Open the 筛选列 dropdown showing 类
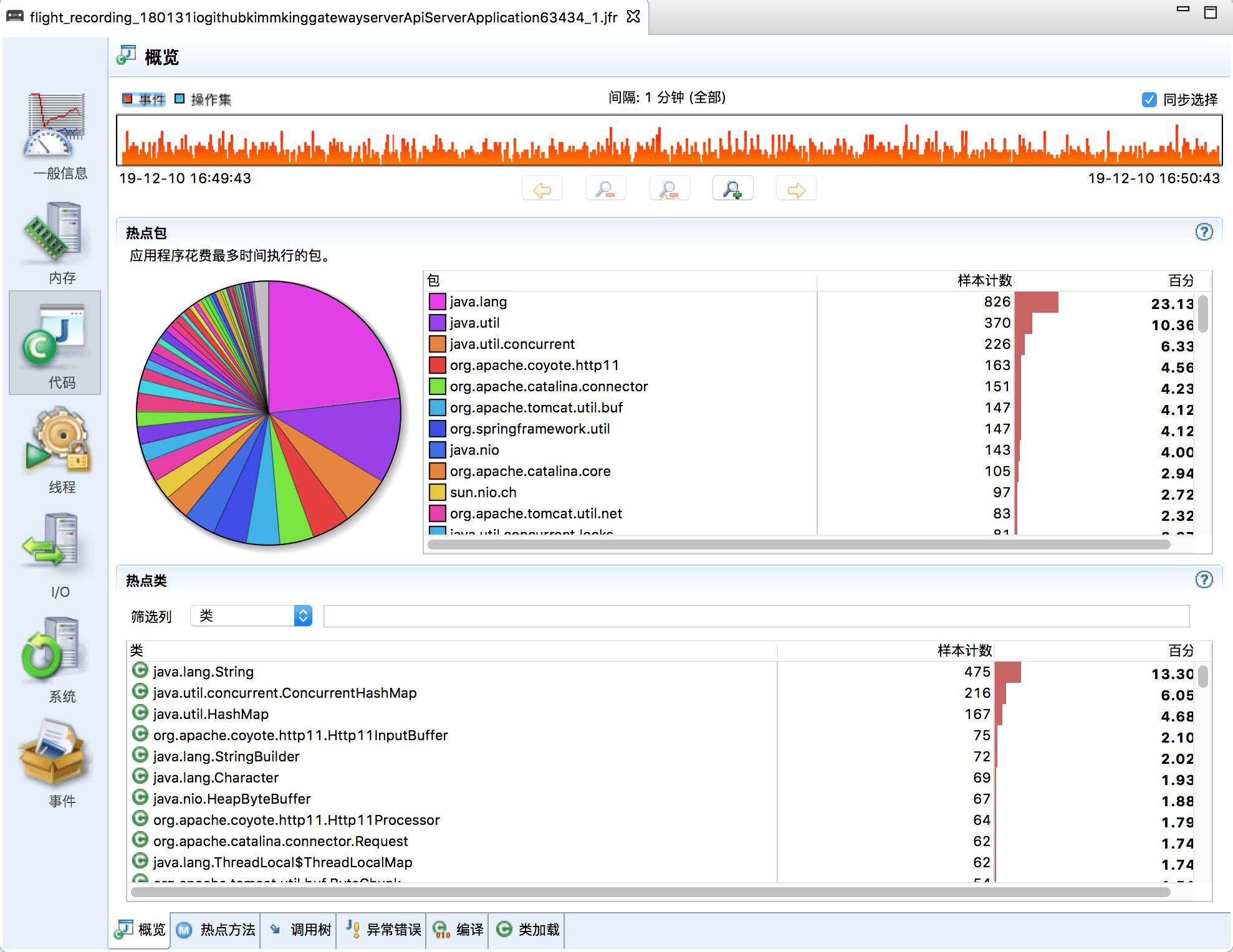The height and width of the screenshot is (952, 1233). click(251, 616)
